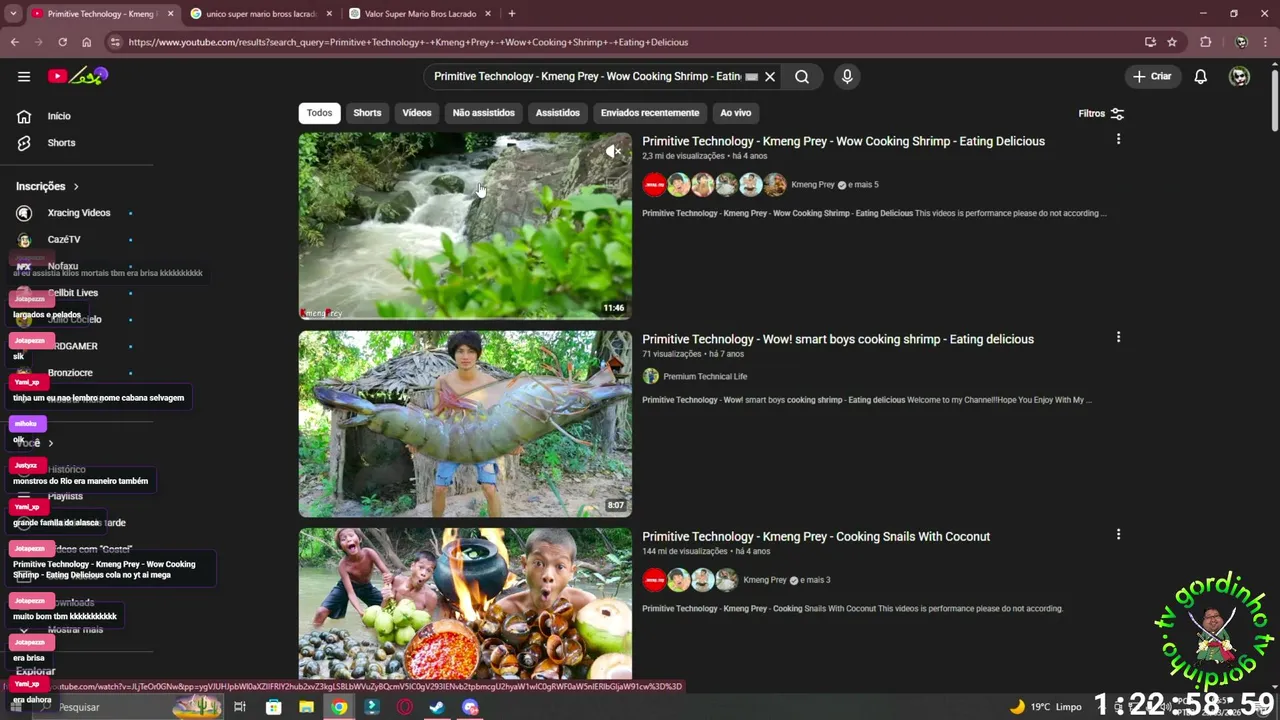Reload the page with the refresh icon

coord(62,42)
